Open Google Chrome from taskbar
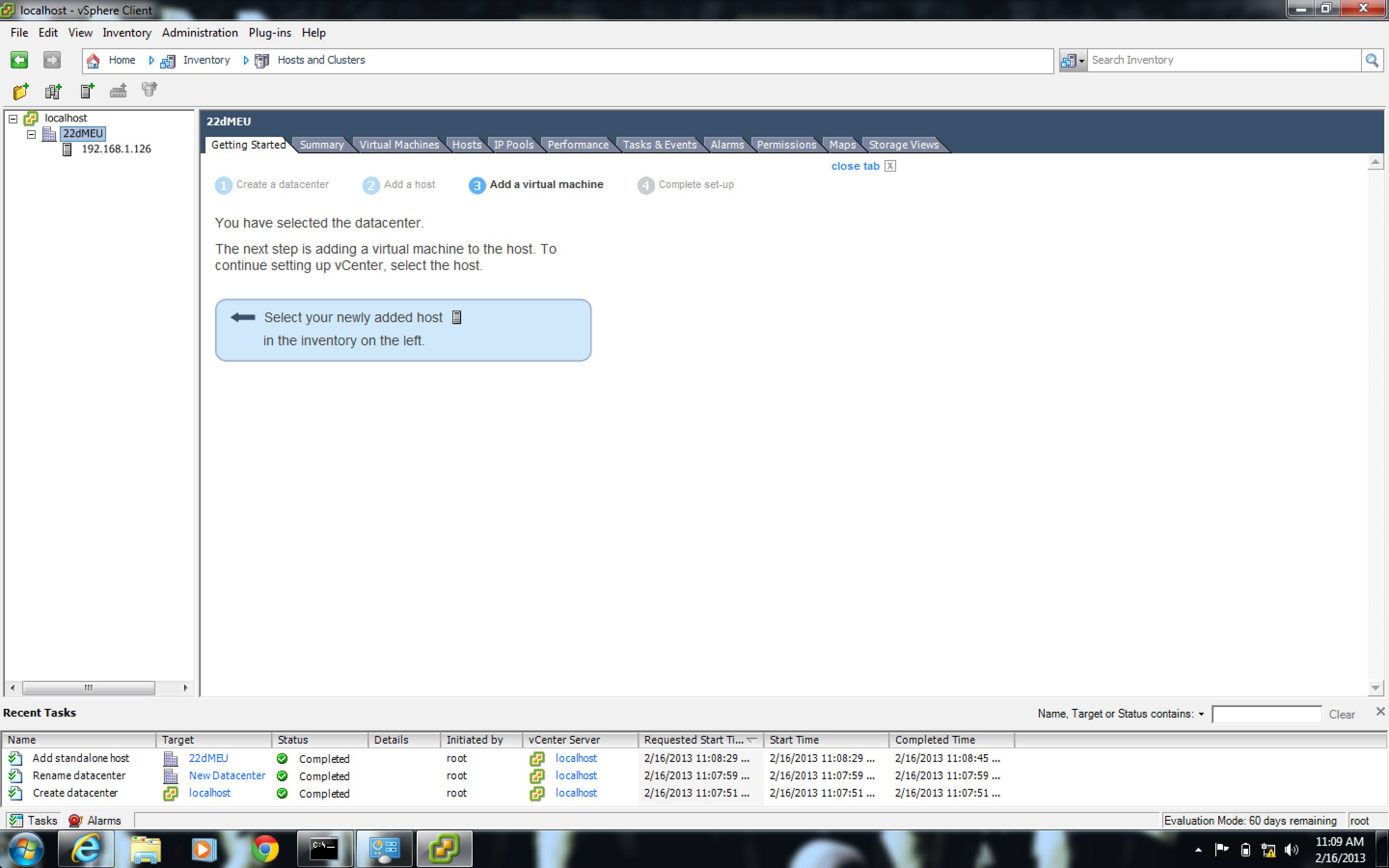Image resolution: width=1389 pixels, height=868 pixels. [265, 849]
